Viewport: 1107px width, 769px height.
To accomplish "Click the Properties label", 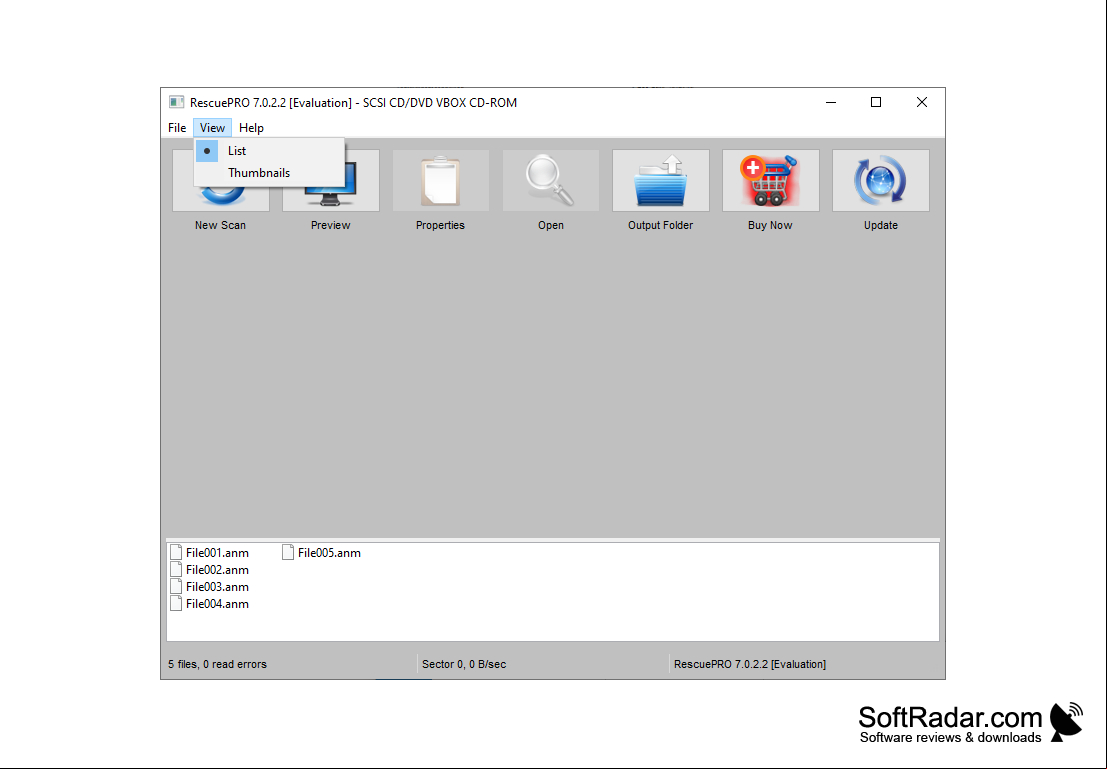I will [x=441, y=225].
